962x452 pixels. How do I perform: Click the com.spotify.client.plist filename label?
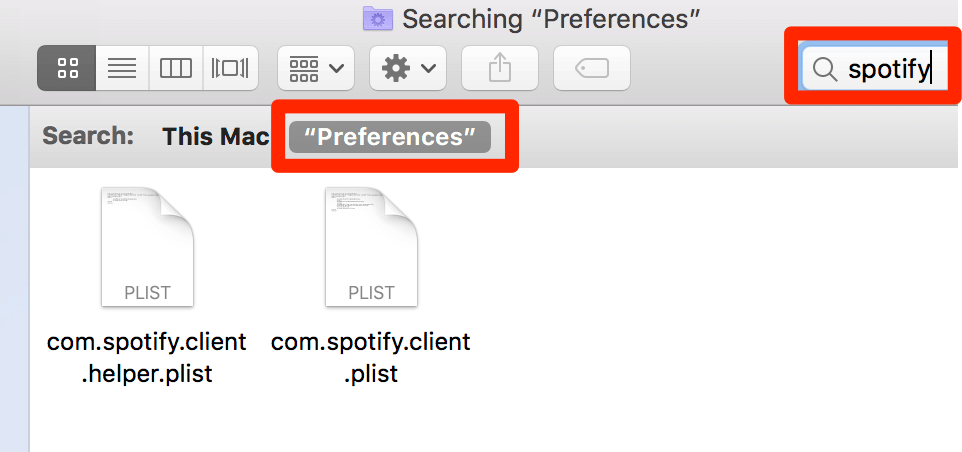pyautogui.click(x=371, y=357)
